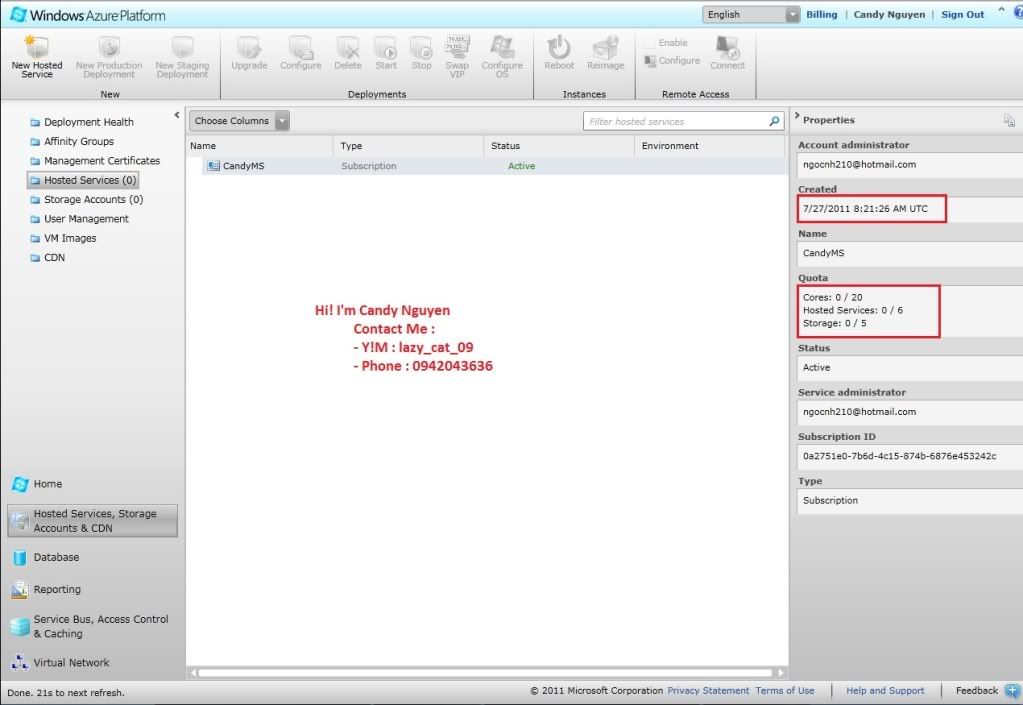The image size is (1023, 705).
Task: Click the Configure OS icon
Action: [502, 47]
